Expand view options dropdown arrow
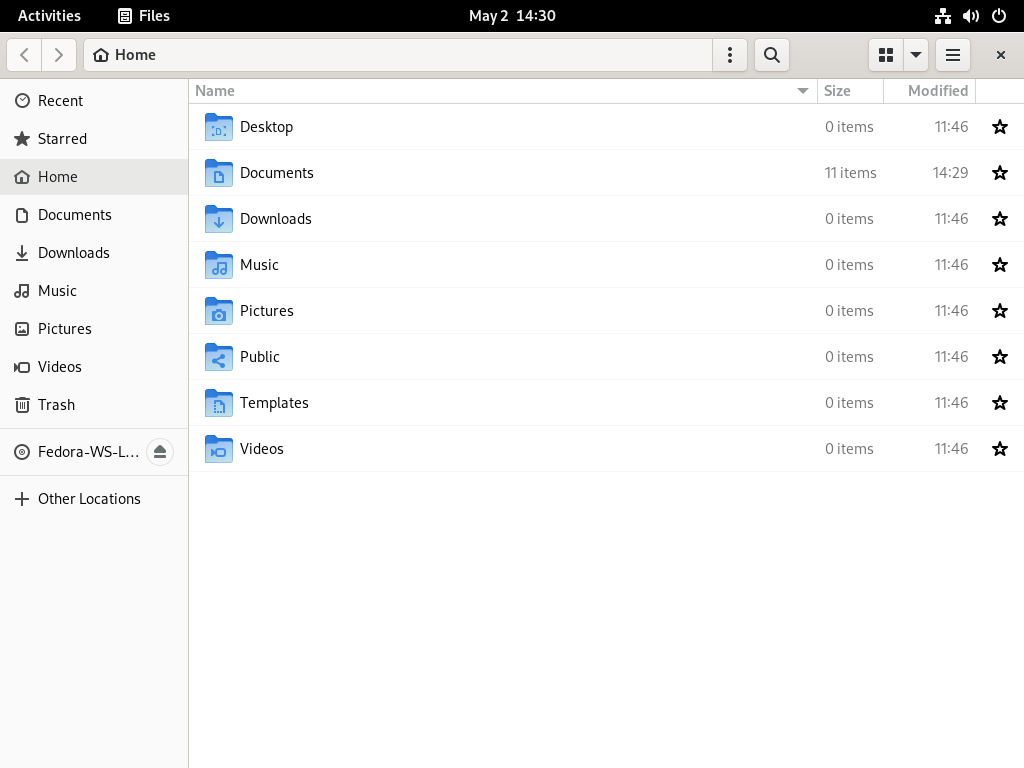Image resolution: width=1024 pixels, height=768 pixels. pos(916,55)
